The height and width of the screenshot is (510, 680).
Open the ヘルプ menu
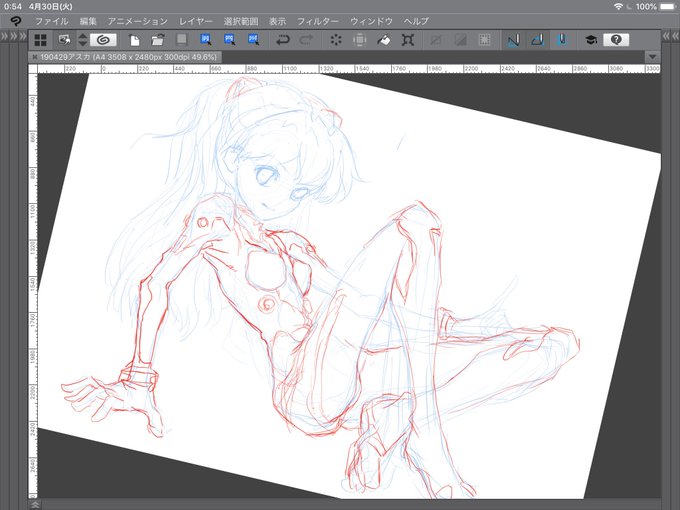click(416, 21)
